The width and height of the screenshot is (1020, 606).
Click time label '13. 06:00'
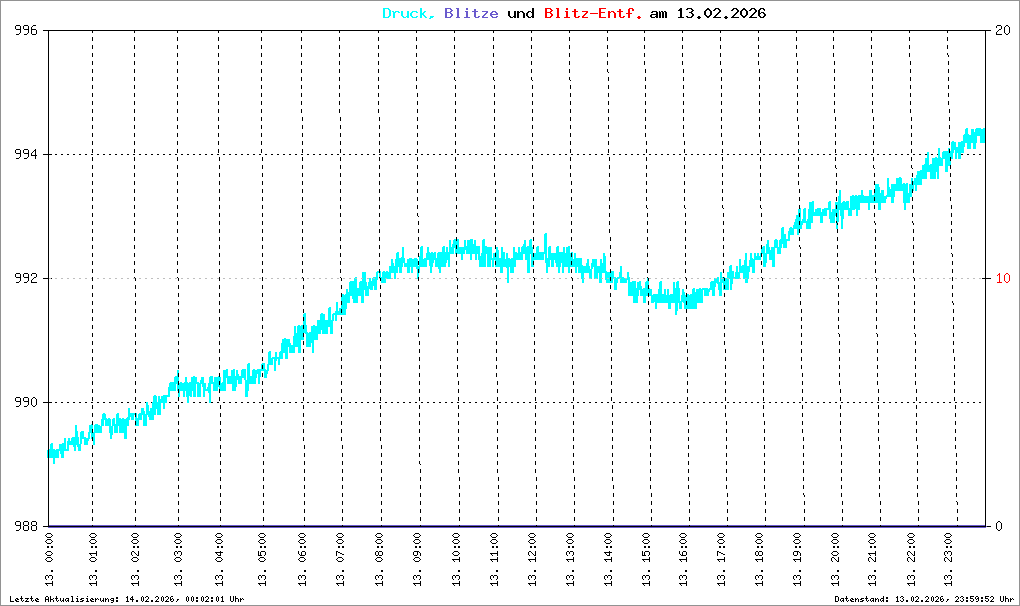tap(303, 559)
